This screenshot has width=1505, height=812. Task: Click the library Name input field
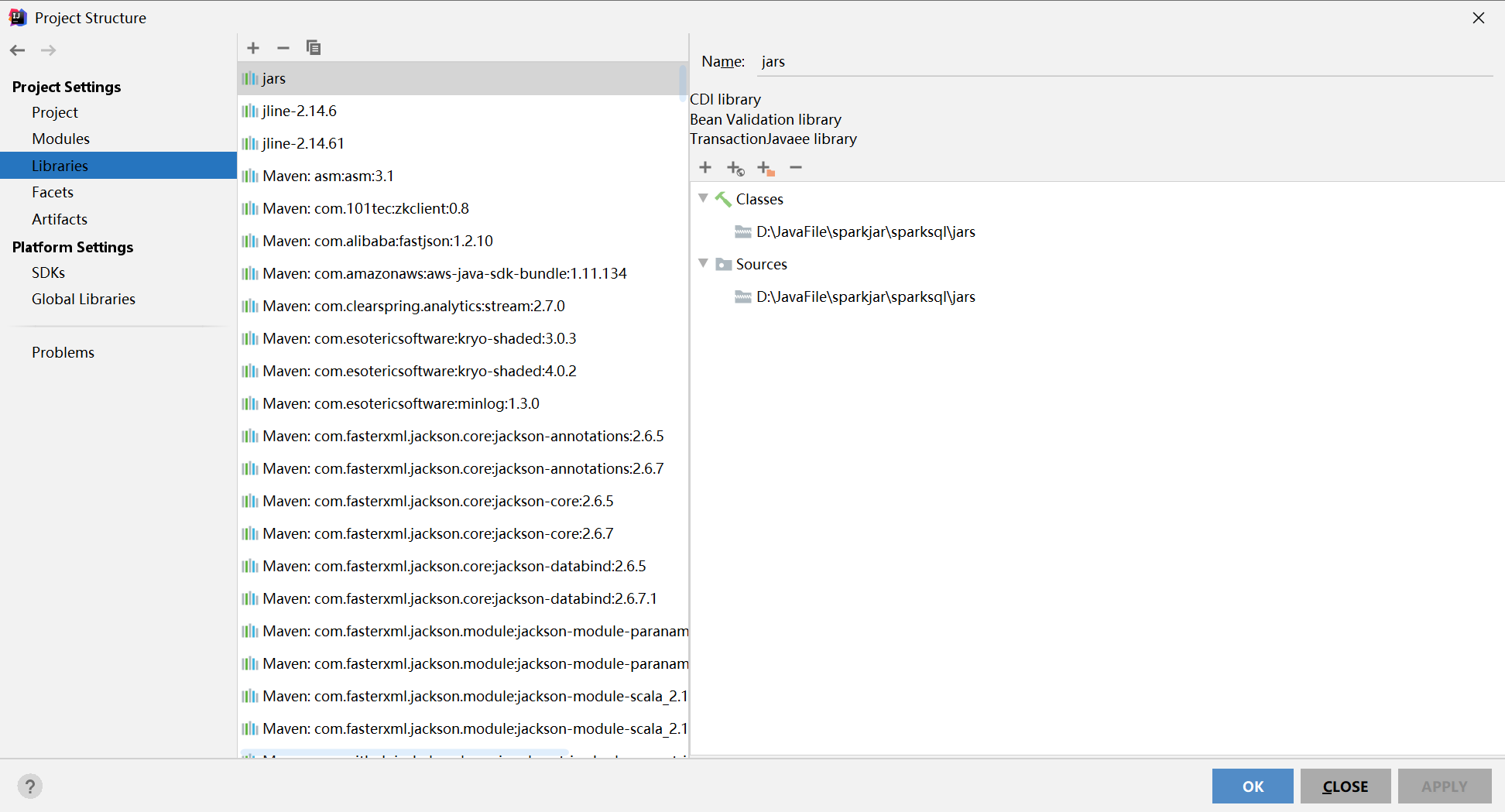click(1125, 61)
